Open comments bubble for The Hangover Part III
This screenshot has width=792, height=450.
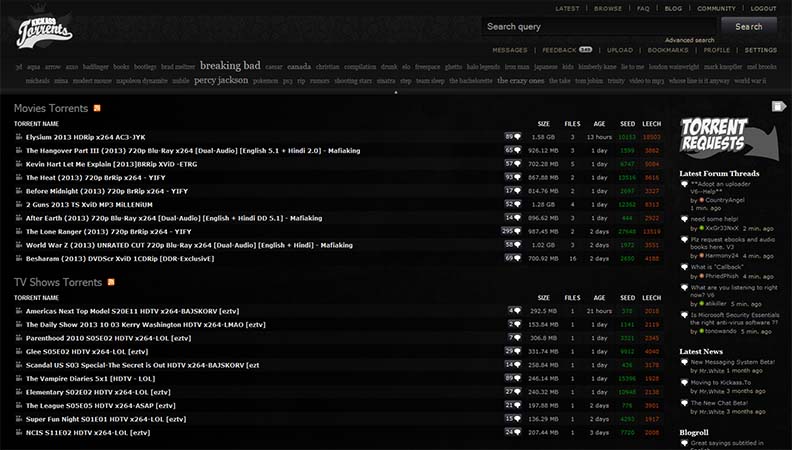point(513,151)
